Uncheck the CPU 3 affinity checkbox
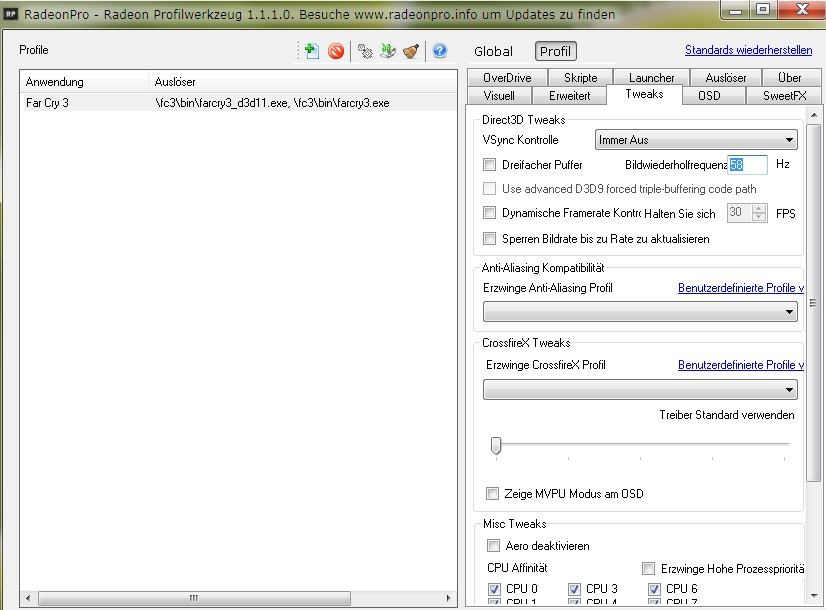The height and width of the screenshot is (610, 826). 574,589
